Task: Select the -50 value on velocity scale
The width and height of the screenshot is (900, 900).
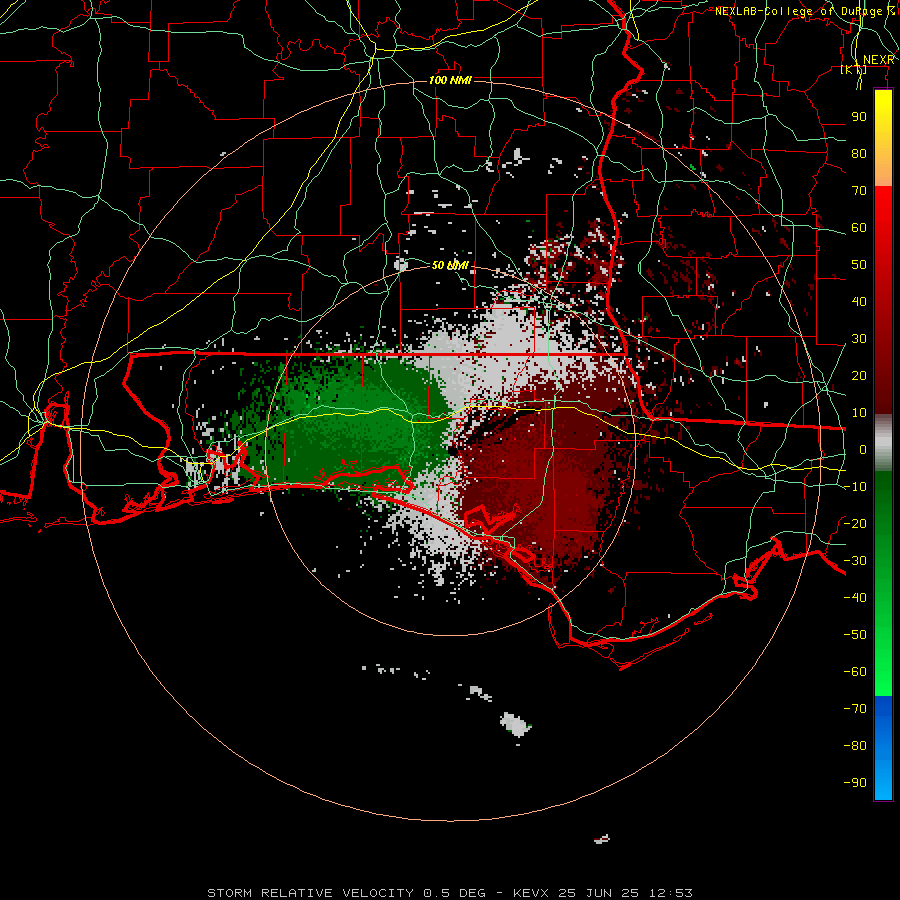Action: click(855, 635)
